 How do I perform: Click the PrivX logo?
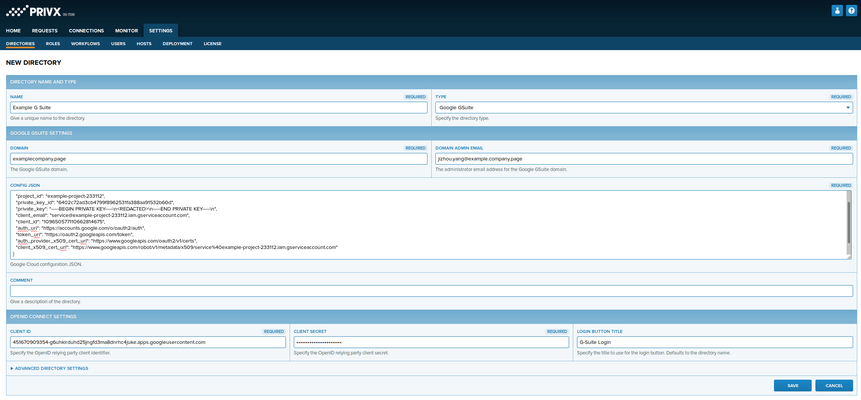click(32, 10)
